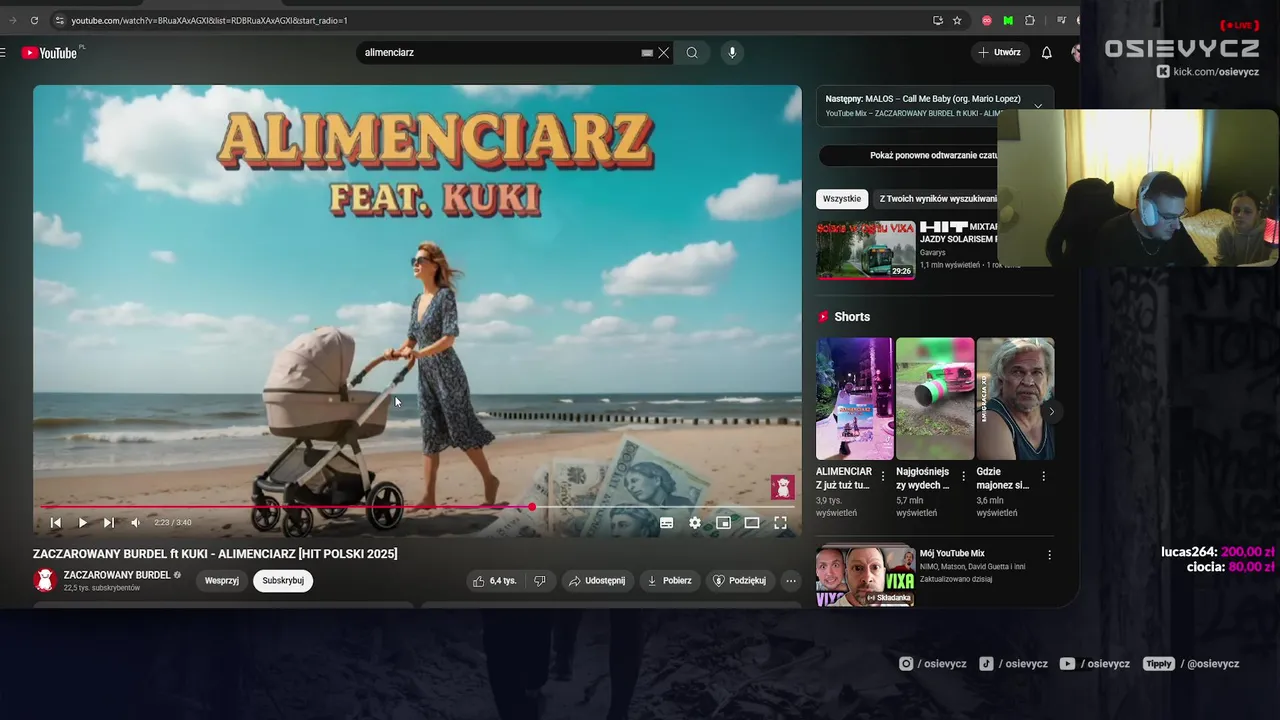Like the video with 6,4 tys. likes

[494, 581]
